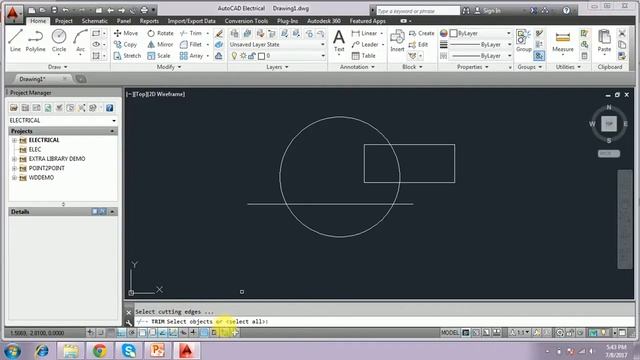This screenshot has width=640, height=360.
Task: Click the Array tool
Action: coord(191,56)
